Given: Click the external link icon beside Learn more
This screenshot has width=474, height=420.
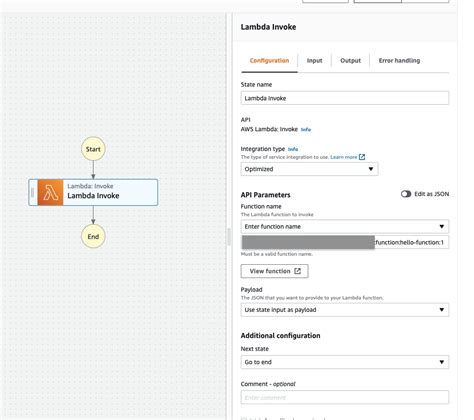Looking at the screenshot, I should [x=362, y=157].
